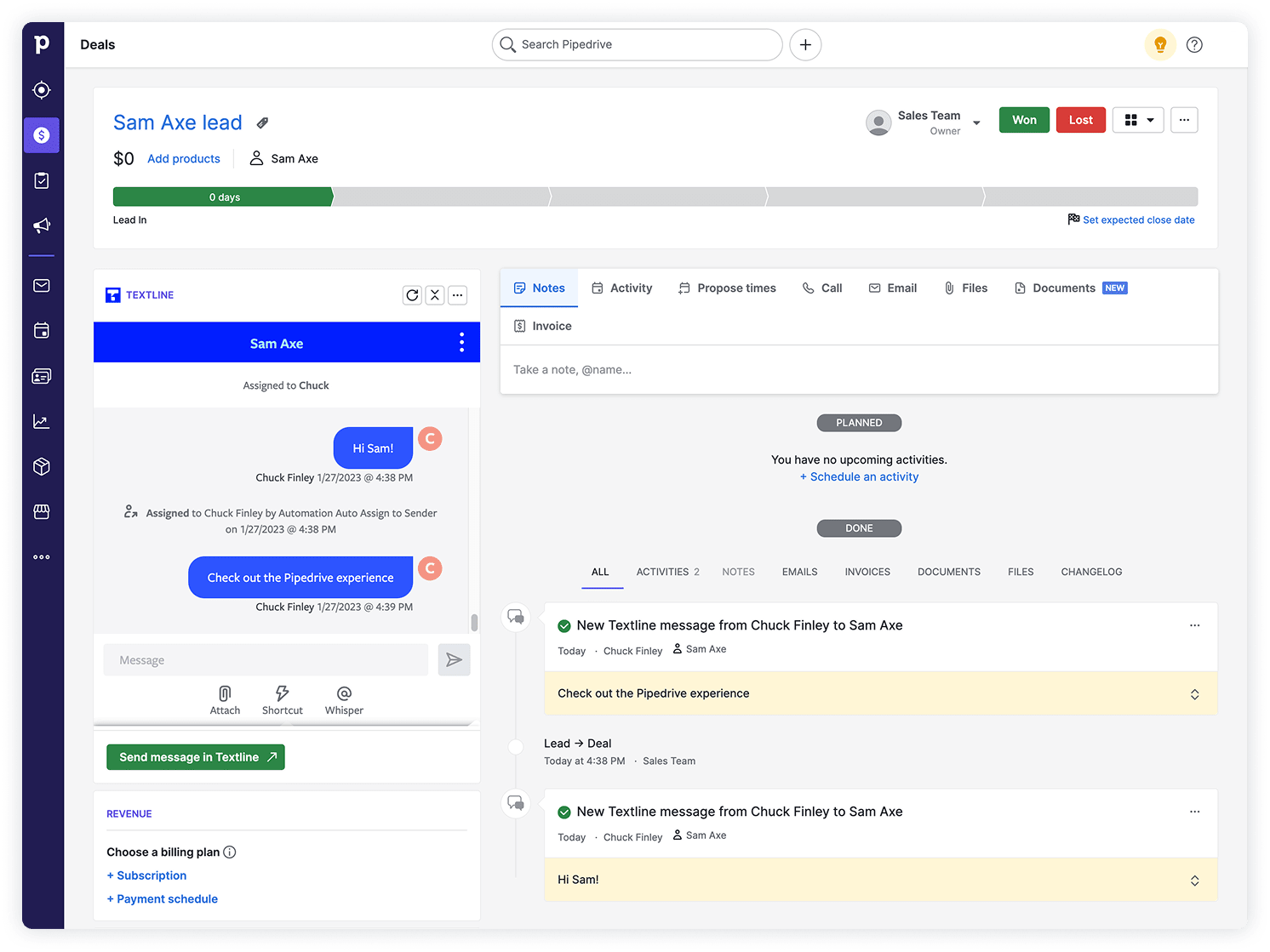The image size is (1270, 952).
Task: Insert a Textline Shortcut
Action: coord(283,701)
